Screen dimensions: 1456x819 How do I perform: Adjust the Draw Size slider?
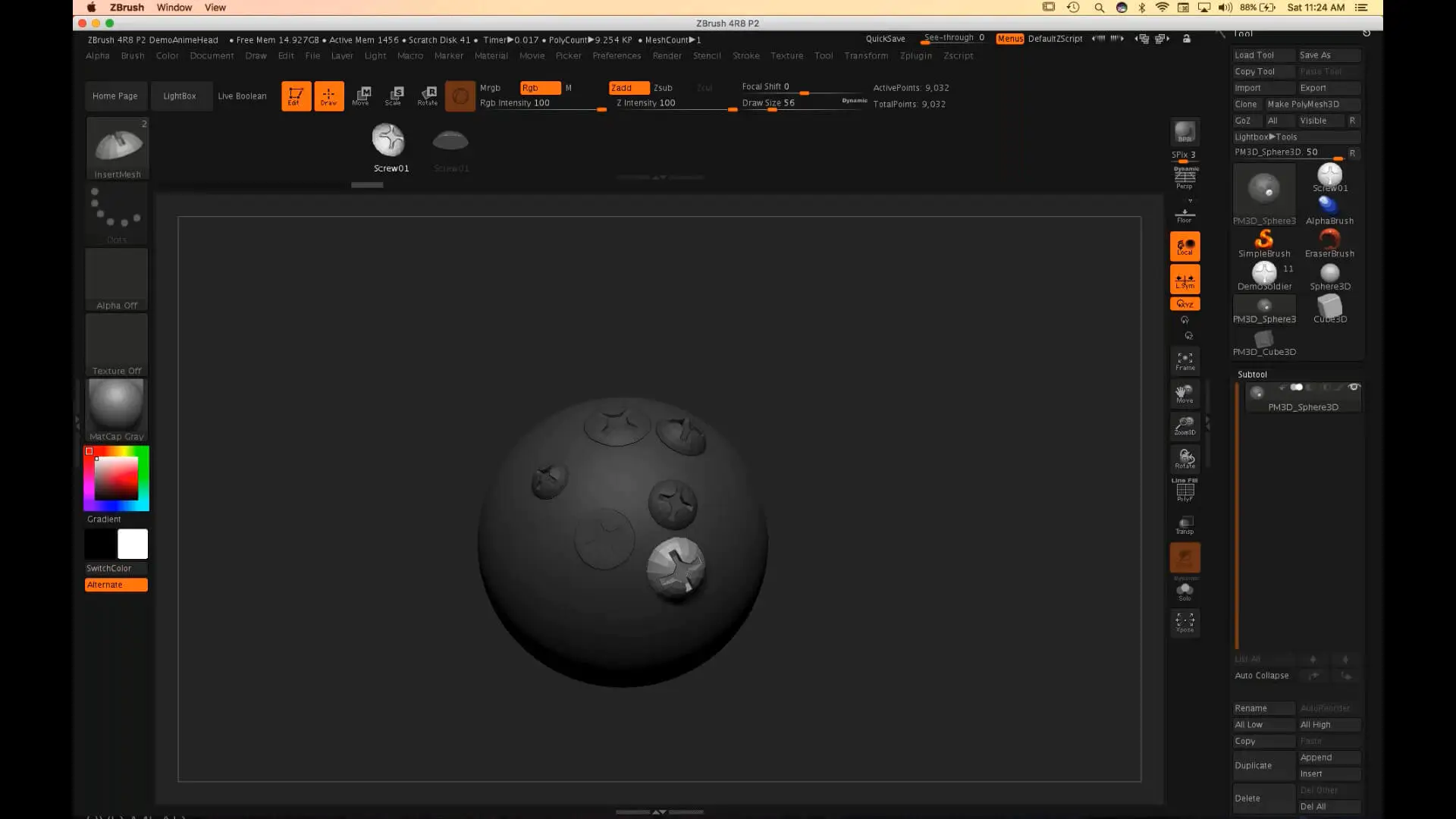[x=804, y=104]
